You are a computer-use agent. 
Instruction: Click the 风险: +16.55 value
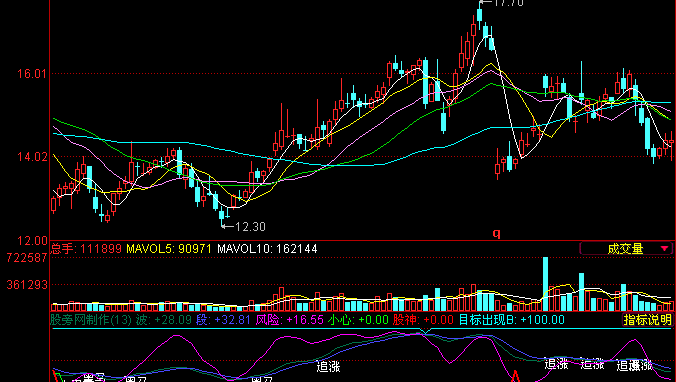tap(289, 319)
